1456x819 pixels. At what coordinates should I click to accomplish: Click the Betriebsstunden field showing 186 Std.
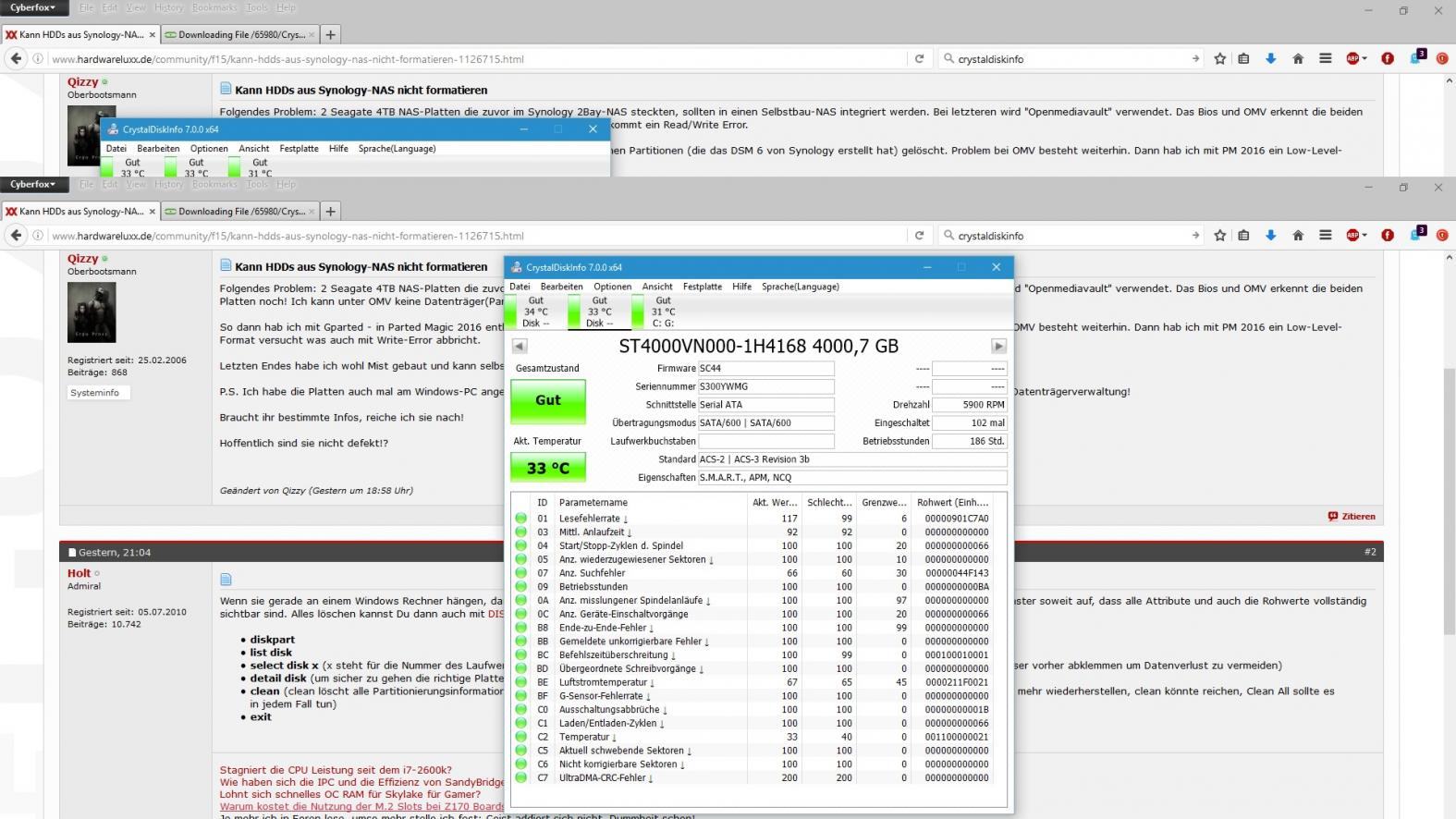969,441
